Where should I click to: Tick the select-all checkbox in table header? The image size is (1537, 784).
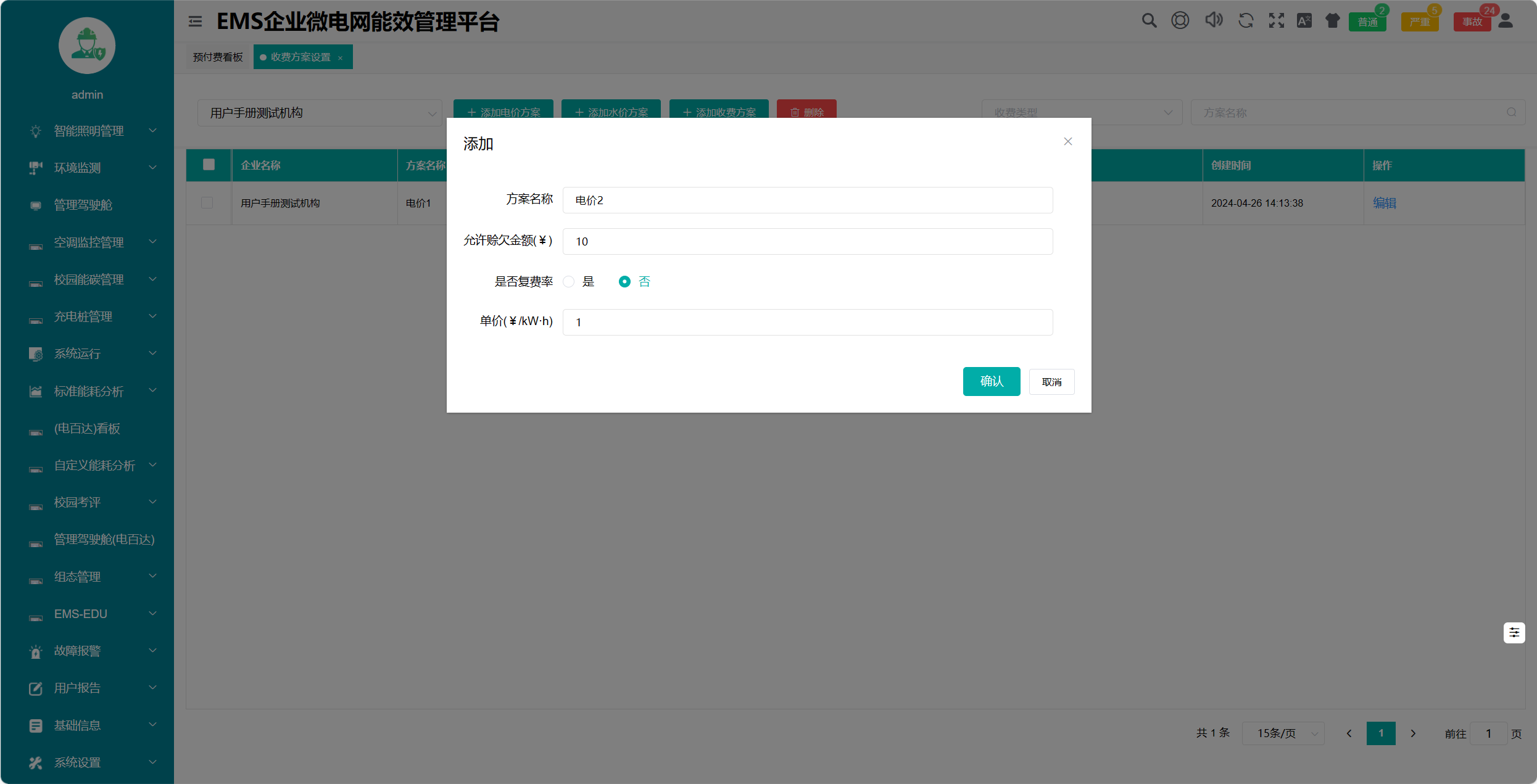pyautogui.click(x=209, y=165)
